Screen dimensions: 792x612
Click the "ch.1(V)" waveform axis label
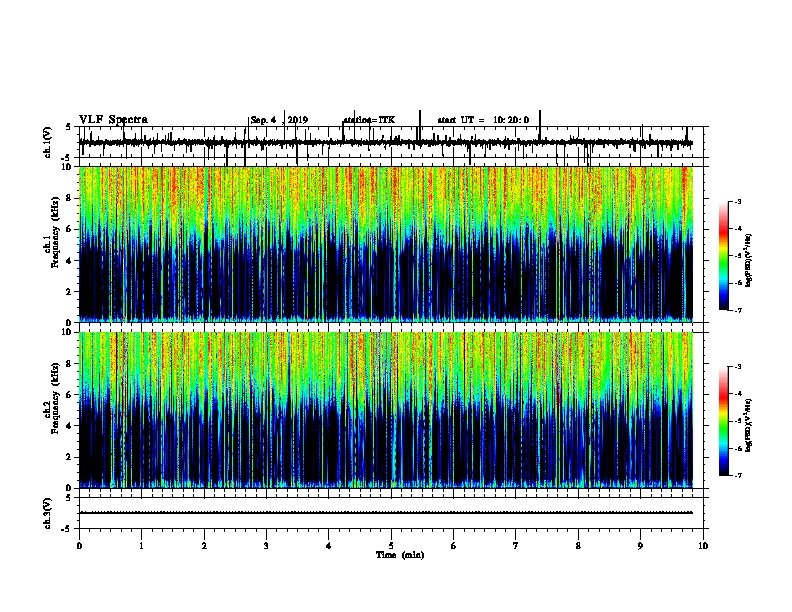click(48, 142)
